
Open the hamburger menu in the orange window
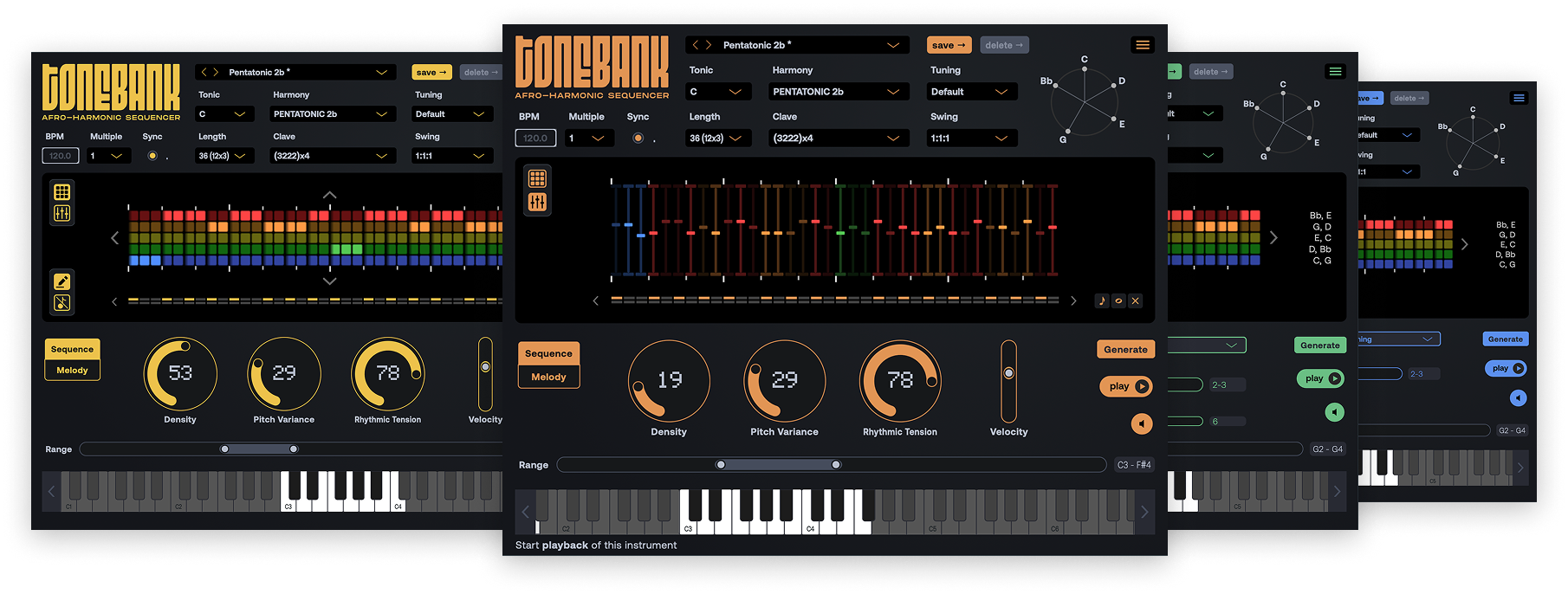tap(1143, 45)
